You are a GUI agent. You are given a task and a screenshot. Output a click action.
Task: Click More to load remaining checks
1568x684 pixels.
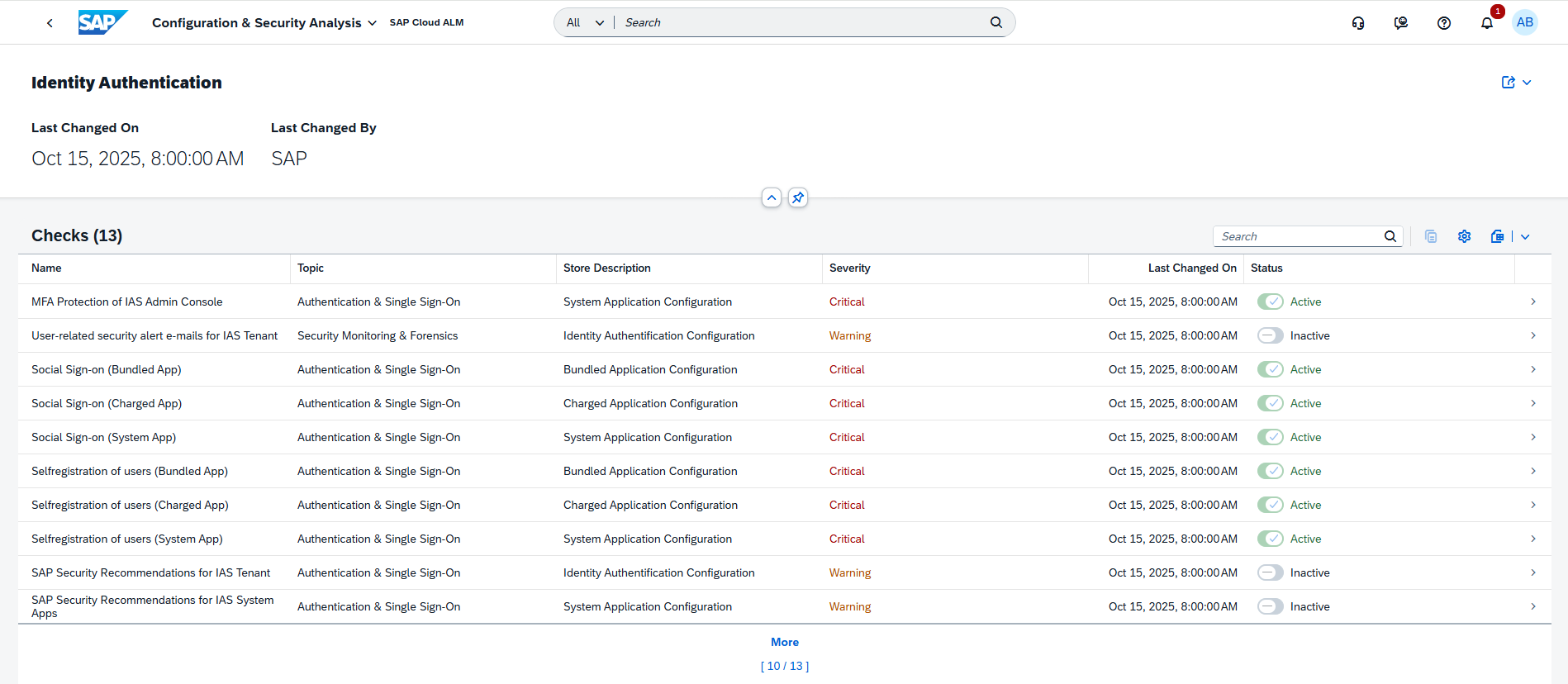(x=784, y=643)
